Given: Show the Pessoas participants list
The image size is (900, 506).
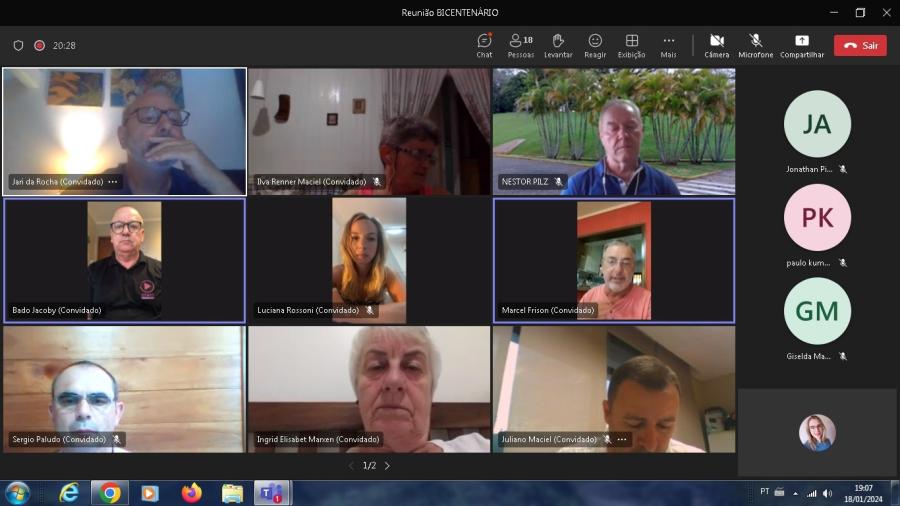Looking at the screenshot, I should click(x=520, y=45).
